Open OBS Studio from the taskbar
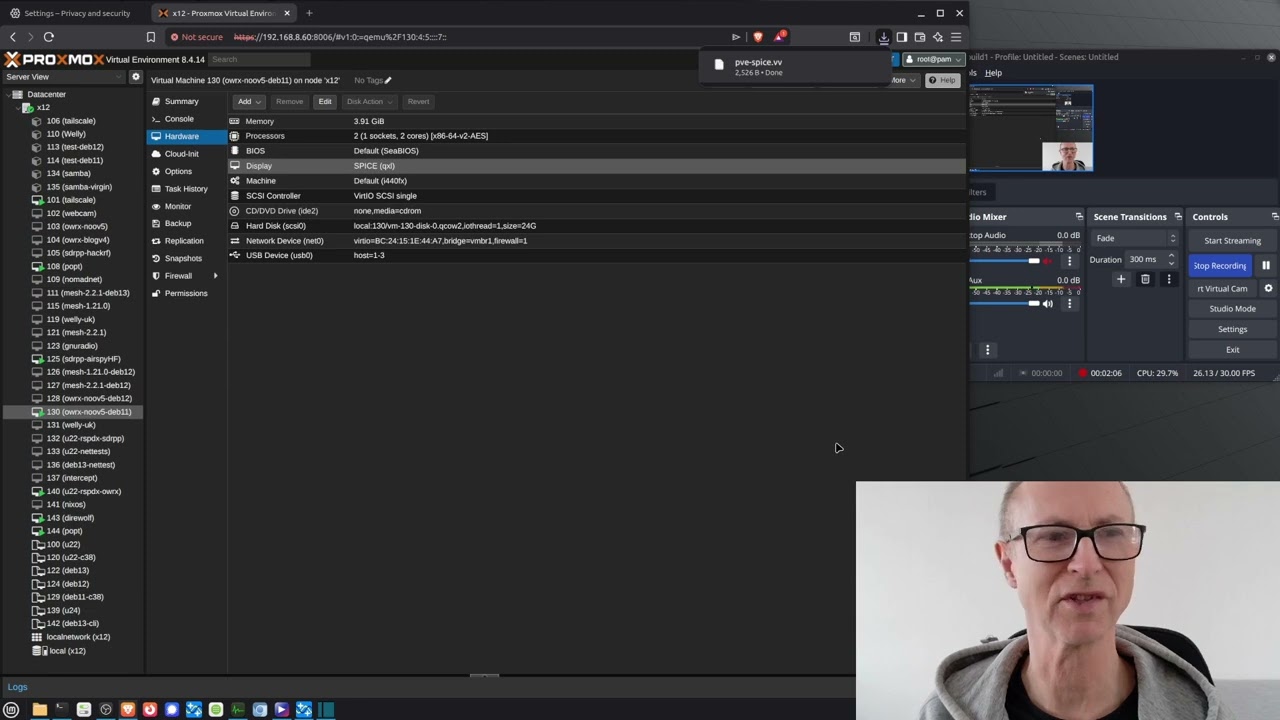This screenshot has height=720, width=1280. tap(106, 710)
